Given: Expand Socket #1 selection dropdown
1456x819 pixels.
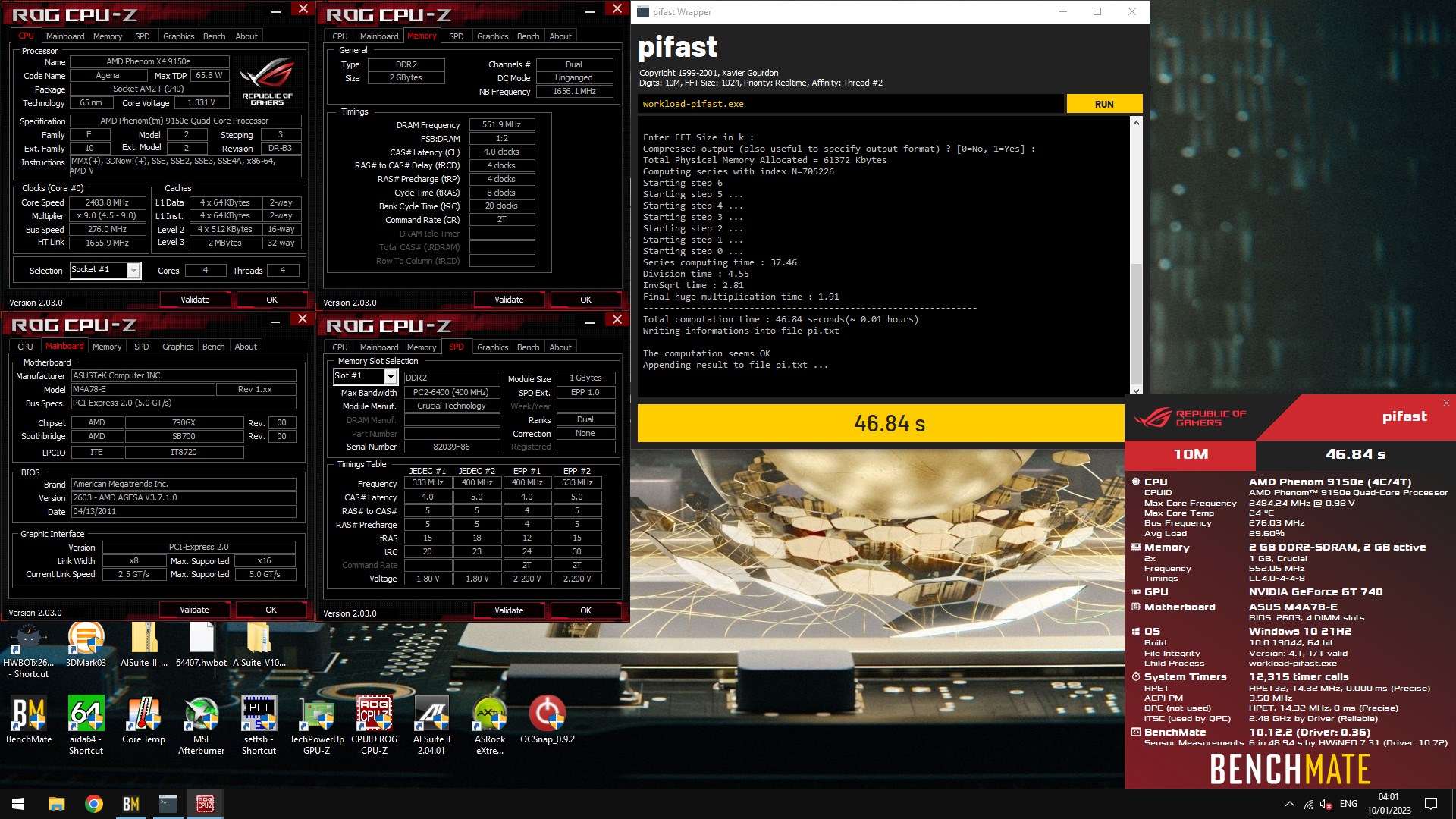Looking at the screenshot, I should [x=133, y=270].
